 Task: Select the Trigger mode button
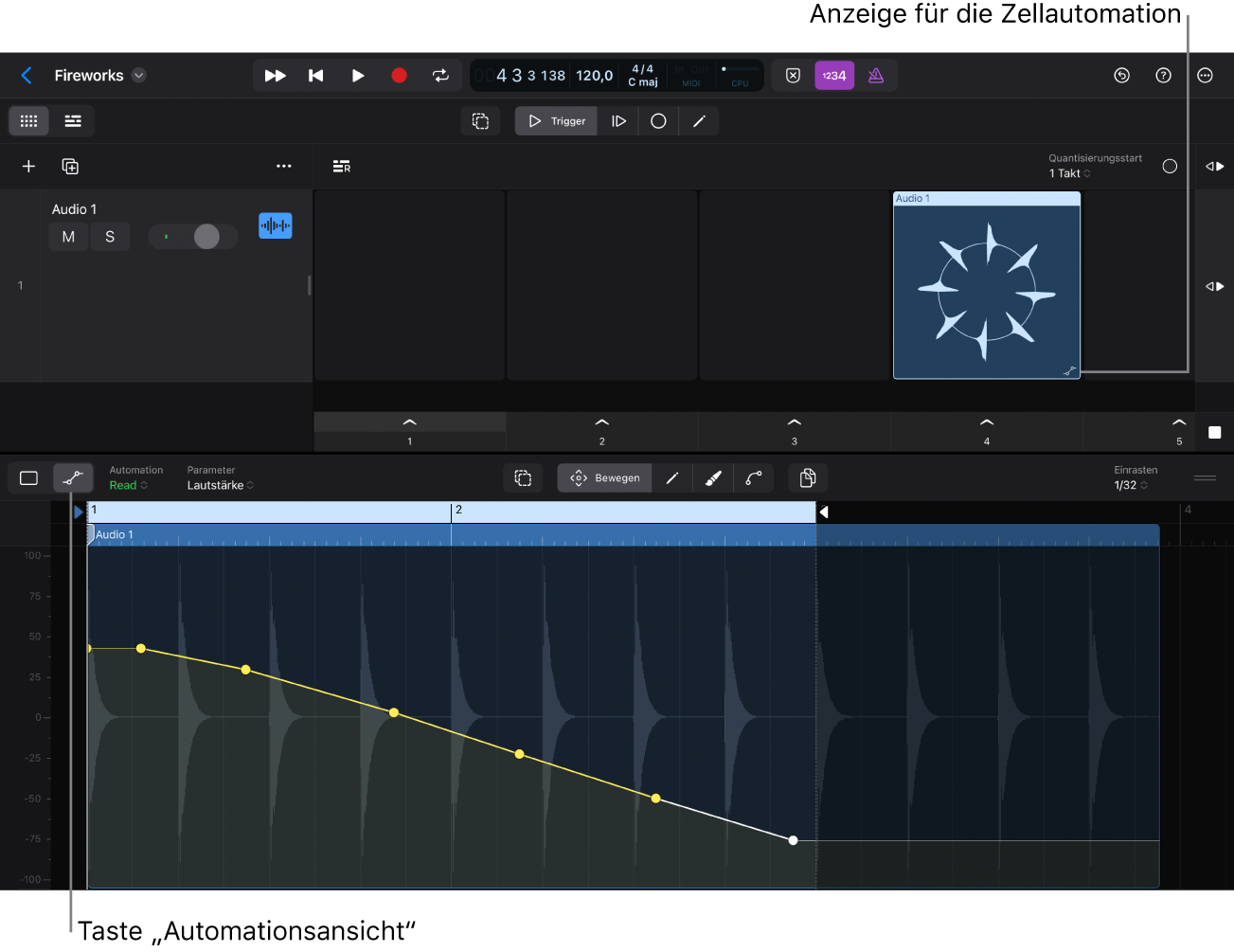point(557,121)
